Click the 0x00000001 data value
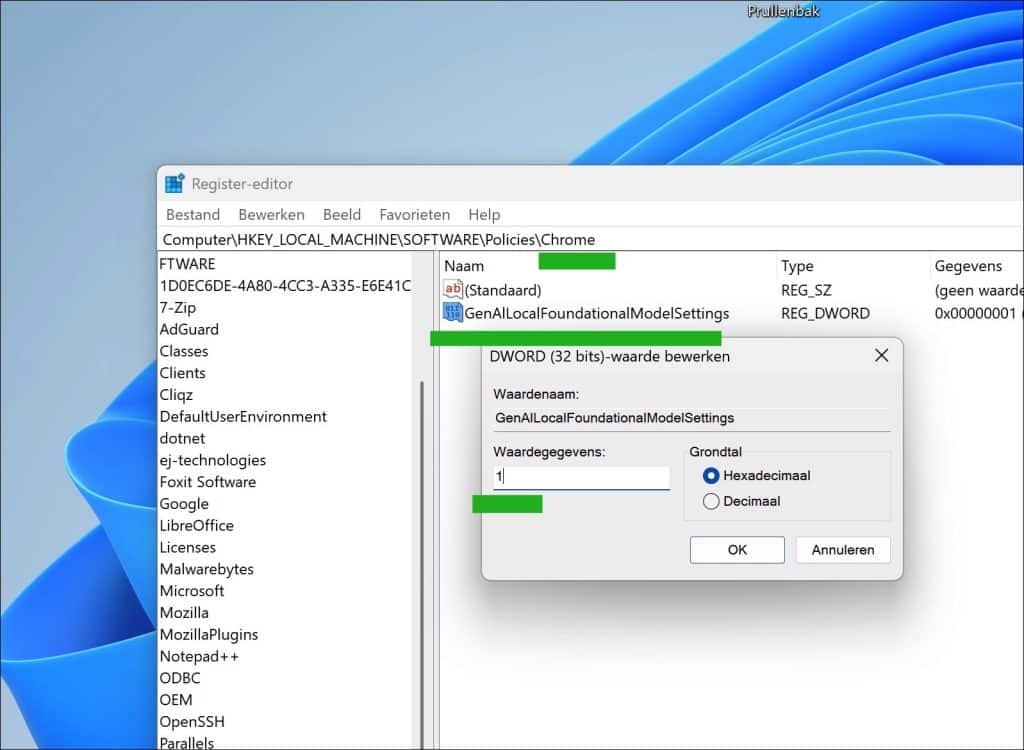 point(975,314)
